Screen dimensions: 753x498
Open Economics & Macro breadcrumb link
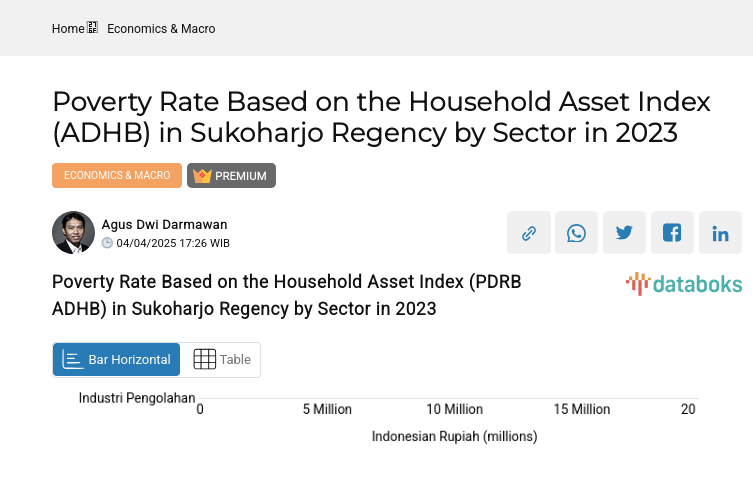(161, 29)
